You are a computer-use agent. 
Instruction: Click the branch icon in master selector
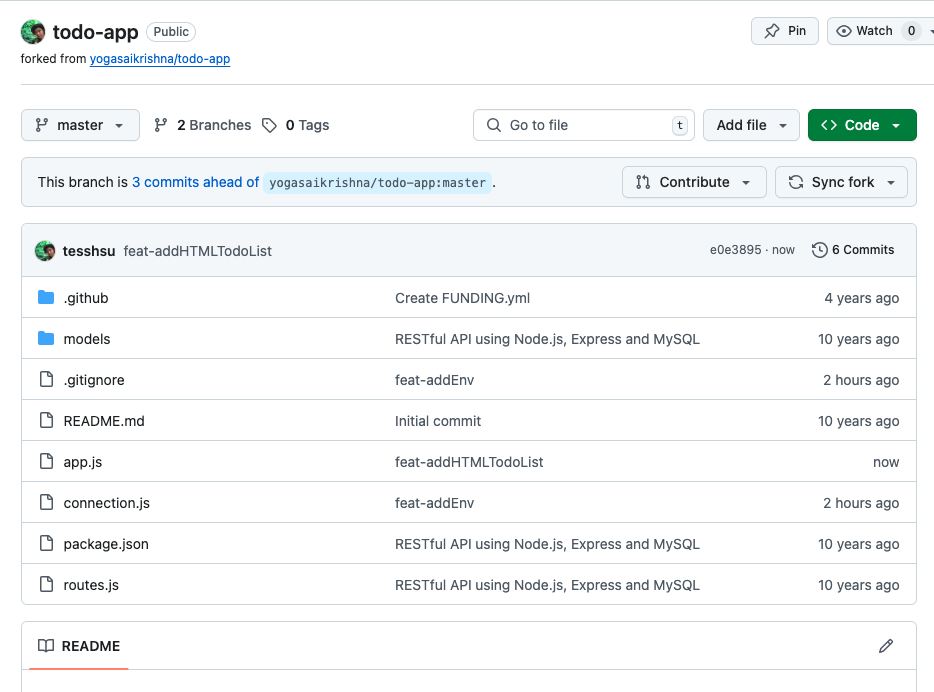click(42, 125)
